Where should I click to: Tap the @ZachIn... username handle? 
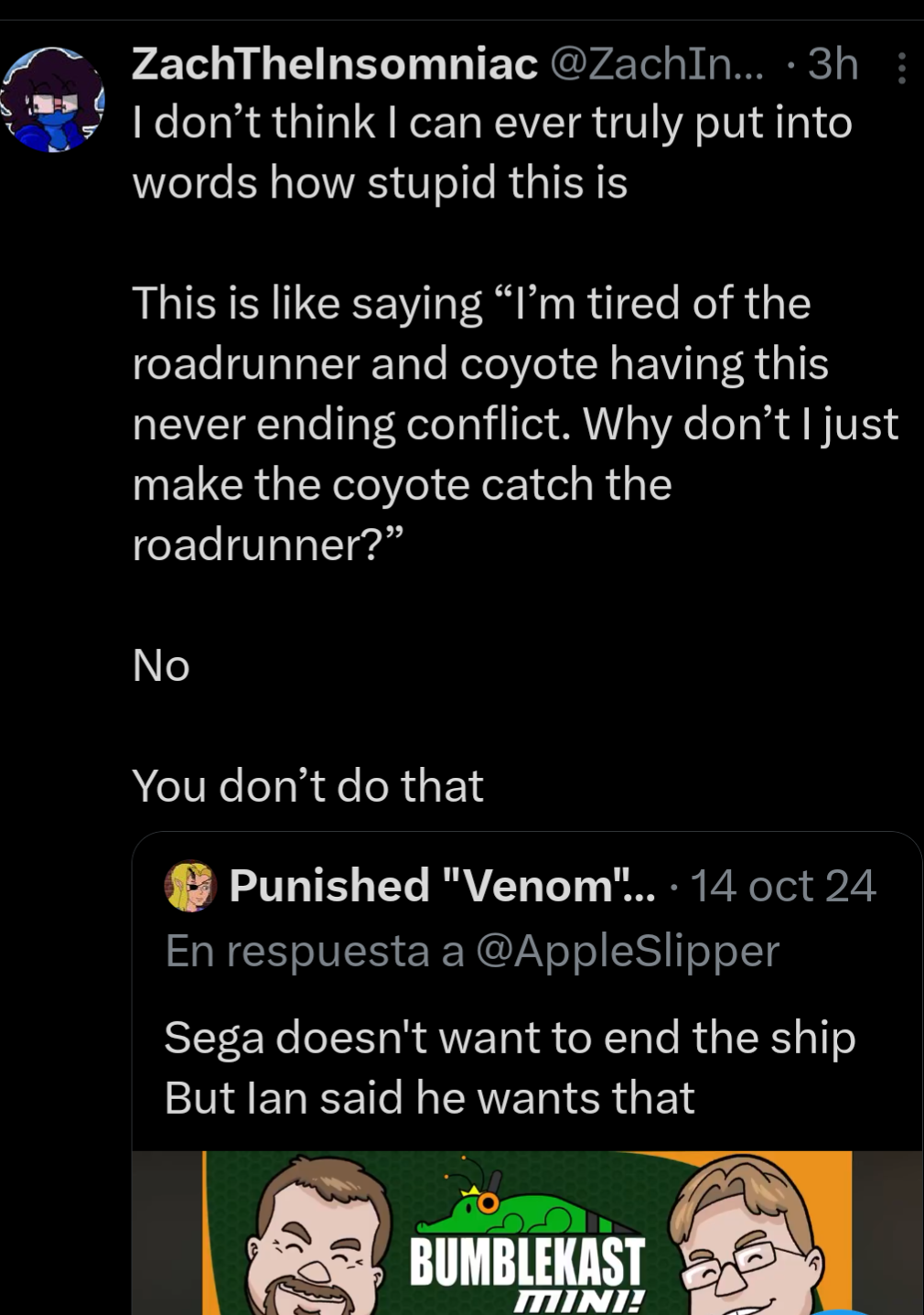click(655, 64)
